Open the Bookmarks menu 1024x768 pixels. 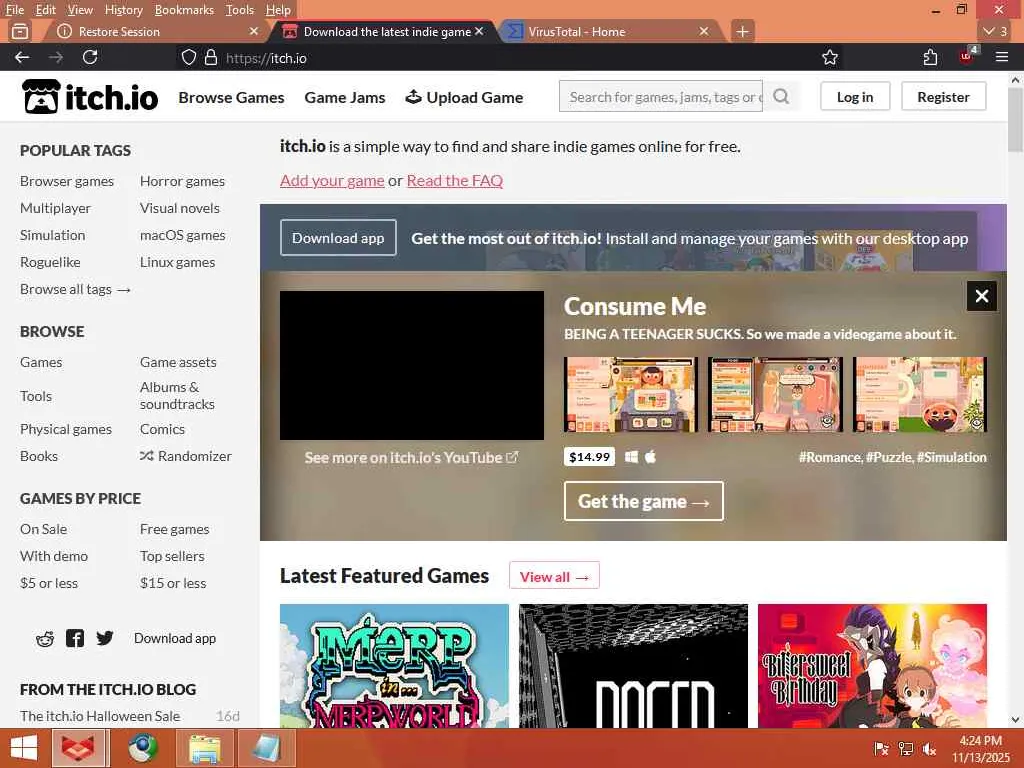[x=184, y=10]
